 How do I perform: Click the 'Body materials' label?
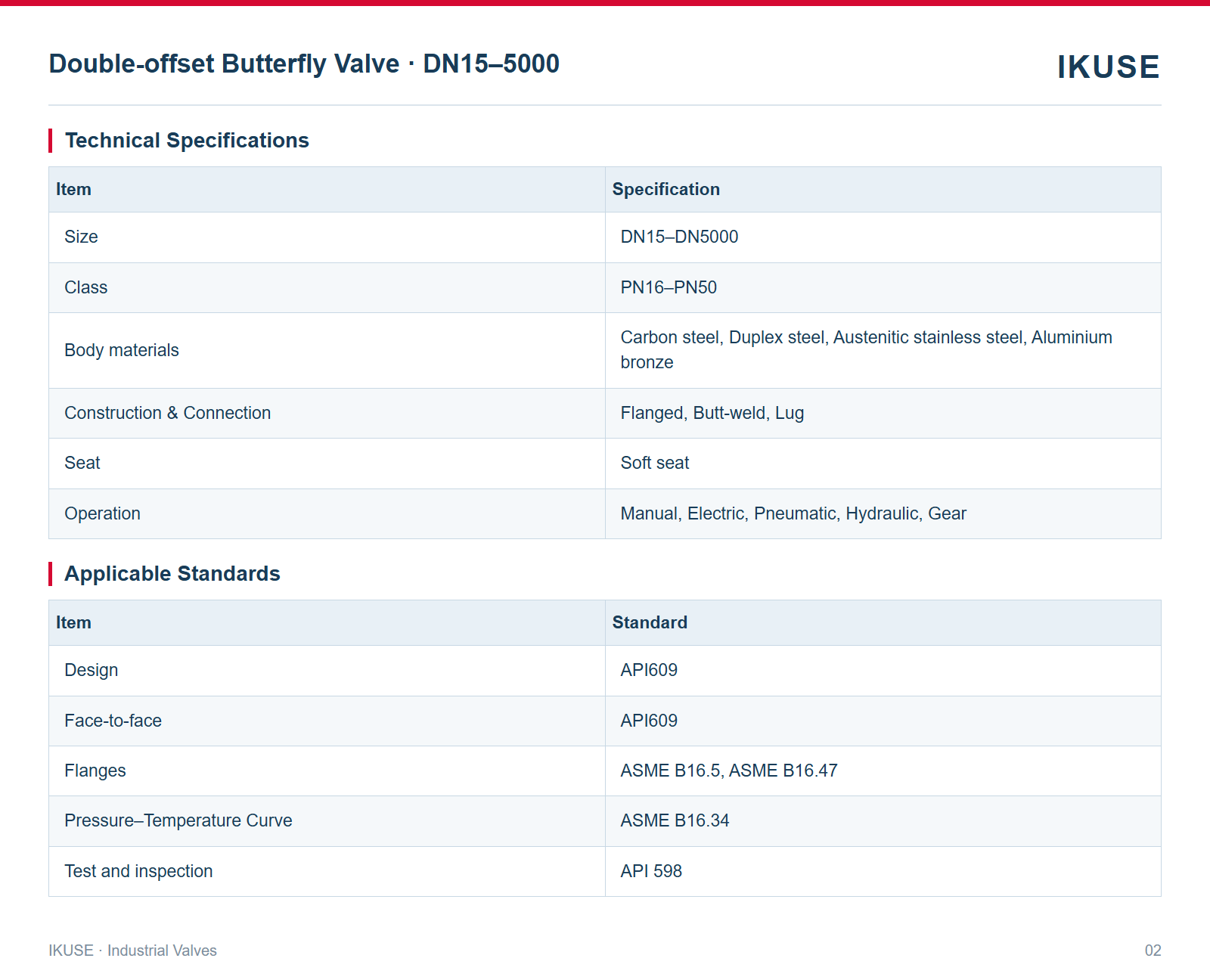coord(122,350)
